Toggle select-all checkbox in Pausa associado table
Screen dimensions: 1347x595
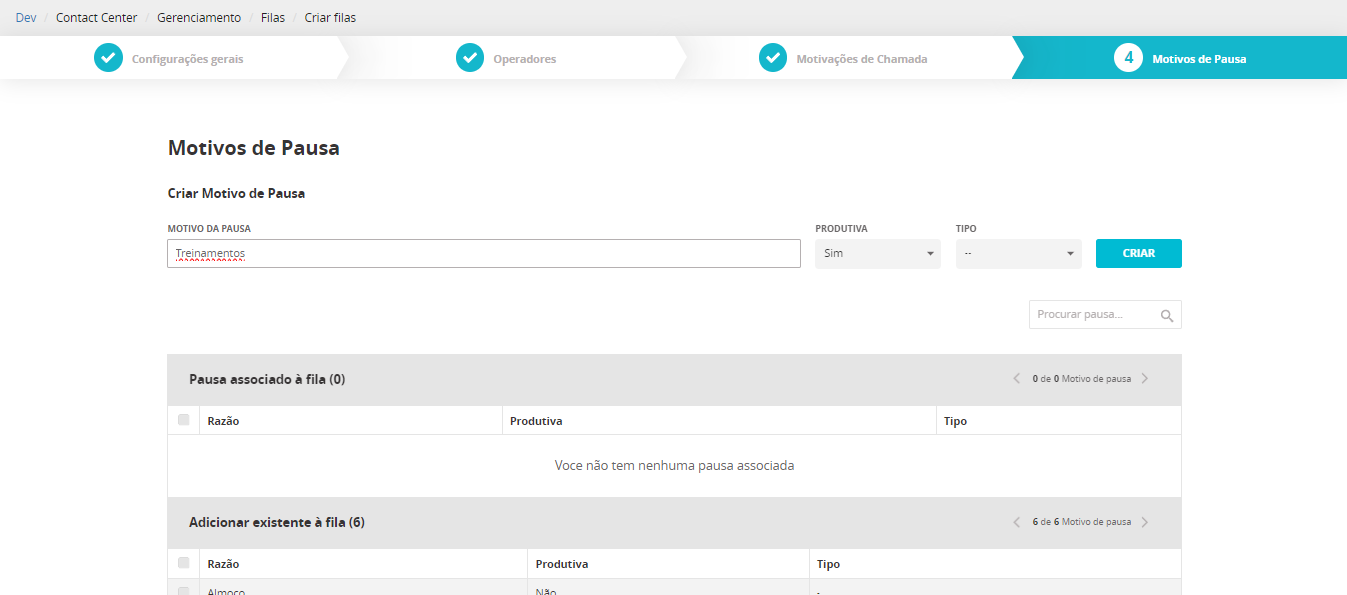pyautogui.click(x=184, y=420)
